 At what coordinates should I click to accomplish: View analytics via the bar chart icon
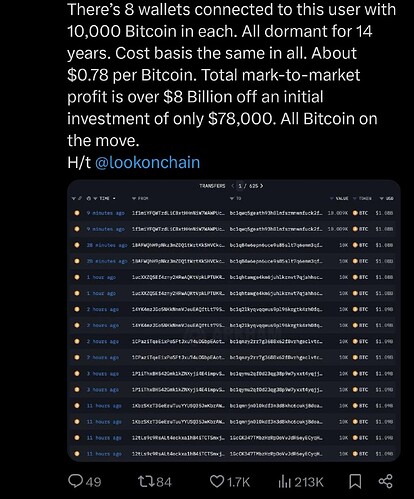[284, 481]
